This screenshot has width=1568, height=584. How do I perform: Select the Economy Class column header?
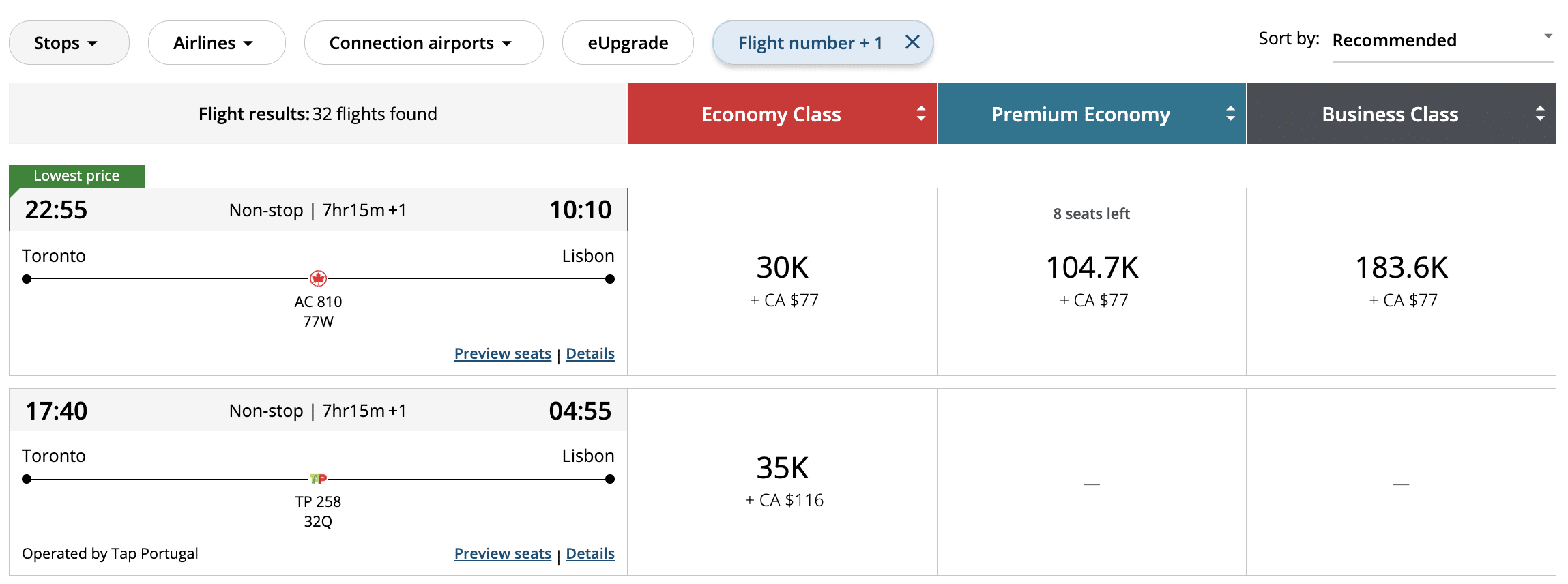[771, 114]
